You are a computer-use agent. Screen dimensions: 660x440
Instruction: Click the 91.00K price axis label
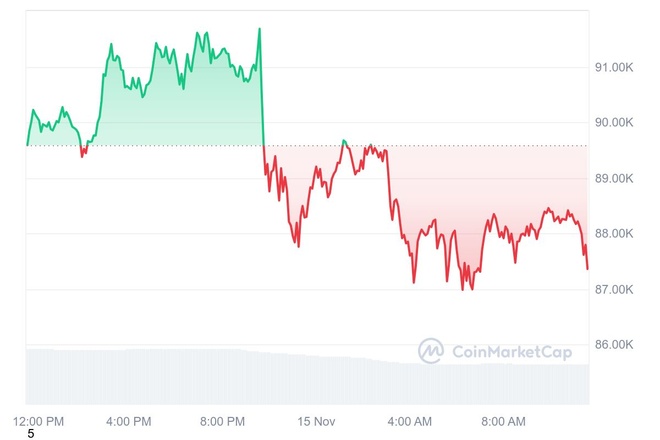616,67
